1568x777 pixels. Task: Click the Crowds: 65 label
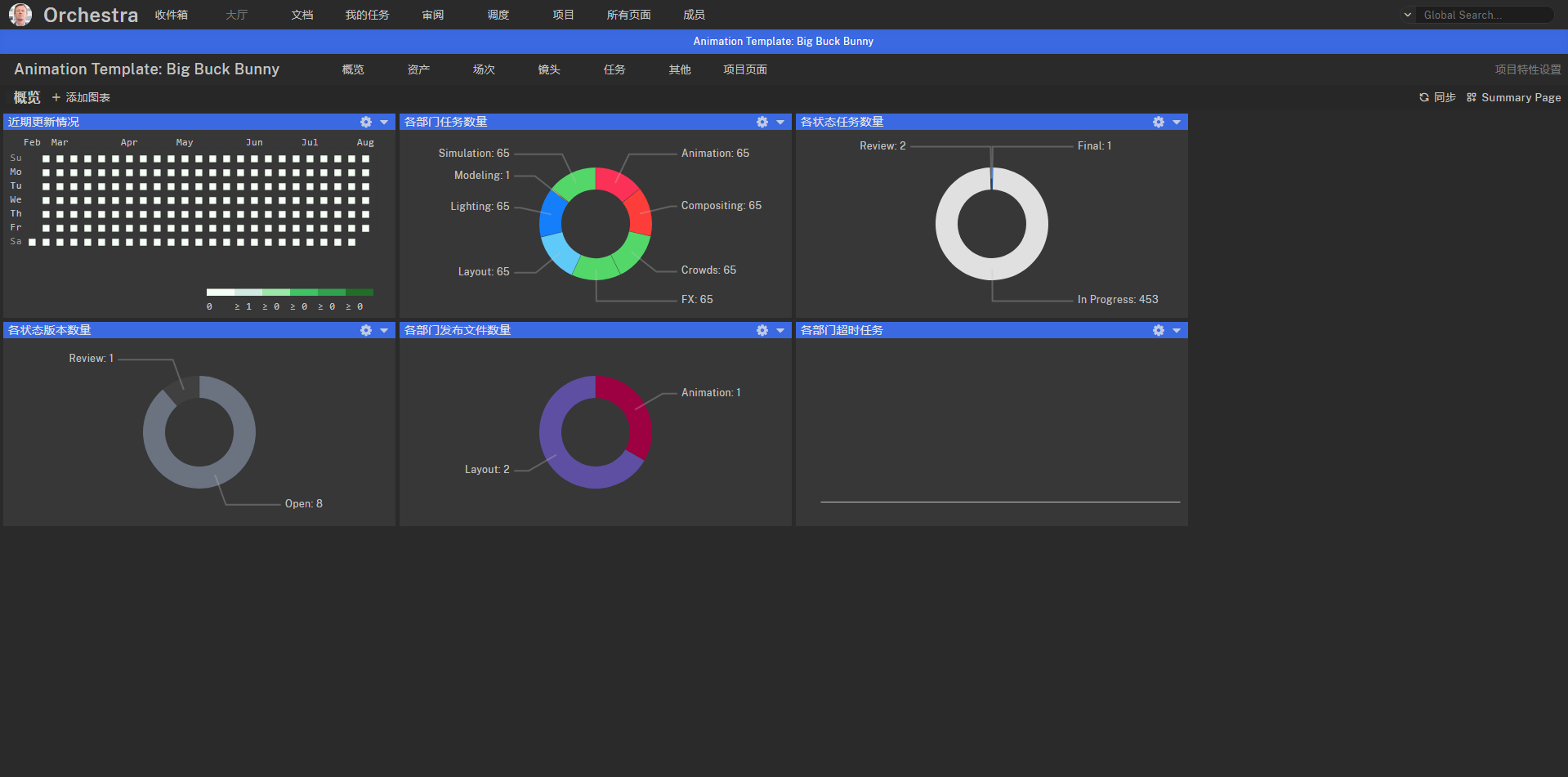coord(708,270)
